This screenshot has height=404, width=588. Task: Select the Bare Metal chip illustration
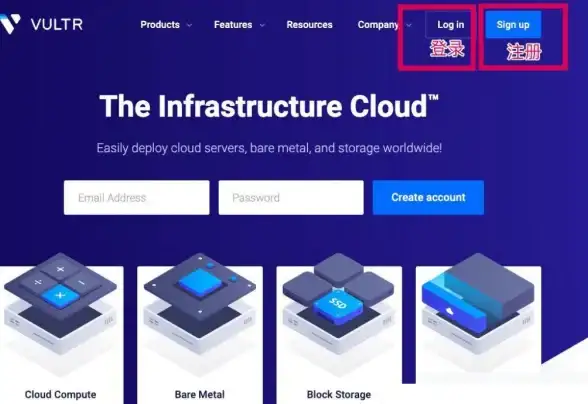pyautogui.click(x=200, y=304)
